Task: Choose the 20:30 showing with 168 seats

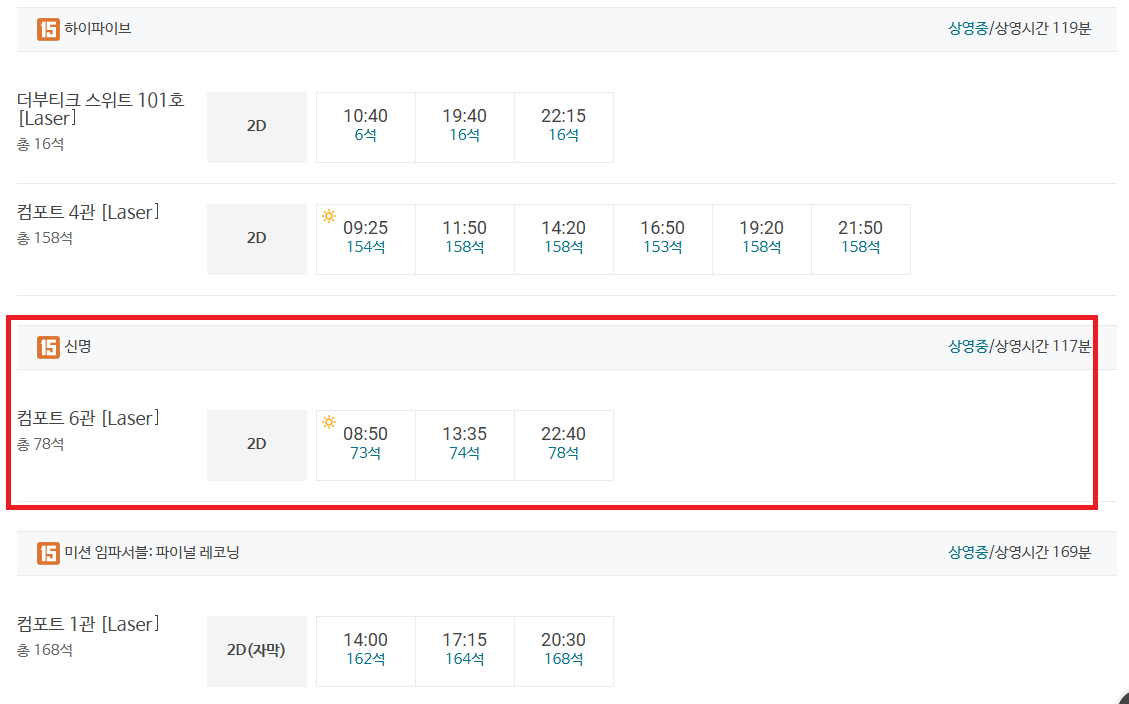Action: tap(564, 651)
